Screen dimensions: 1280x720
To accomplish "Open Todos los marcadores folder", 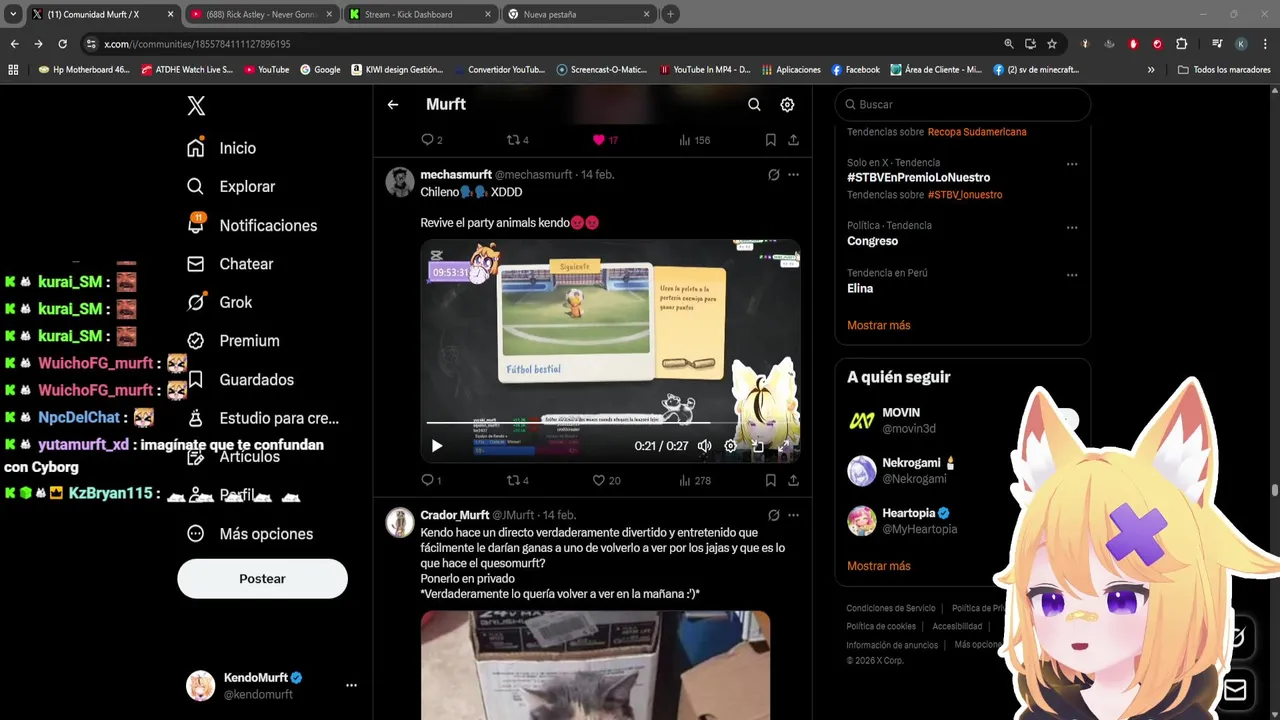I will 1224,70.
